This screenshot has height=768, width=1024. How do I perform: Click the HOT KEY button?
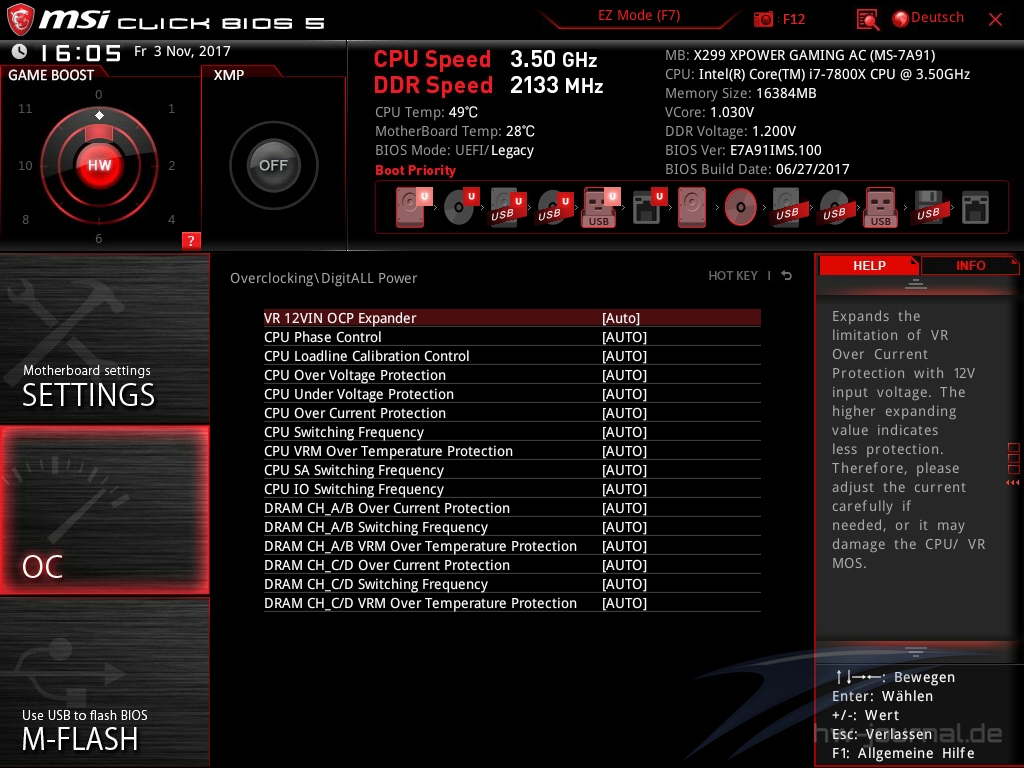[x=733, y=276]
